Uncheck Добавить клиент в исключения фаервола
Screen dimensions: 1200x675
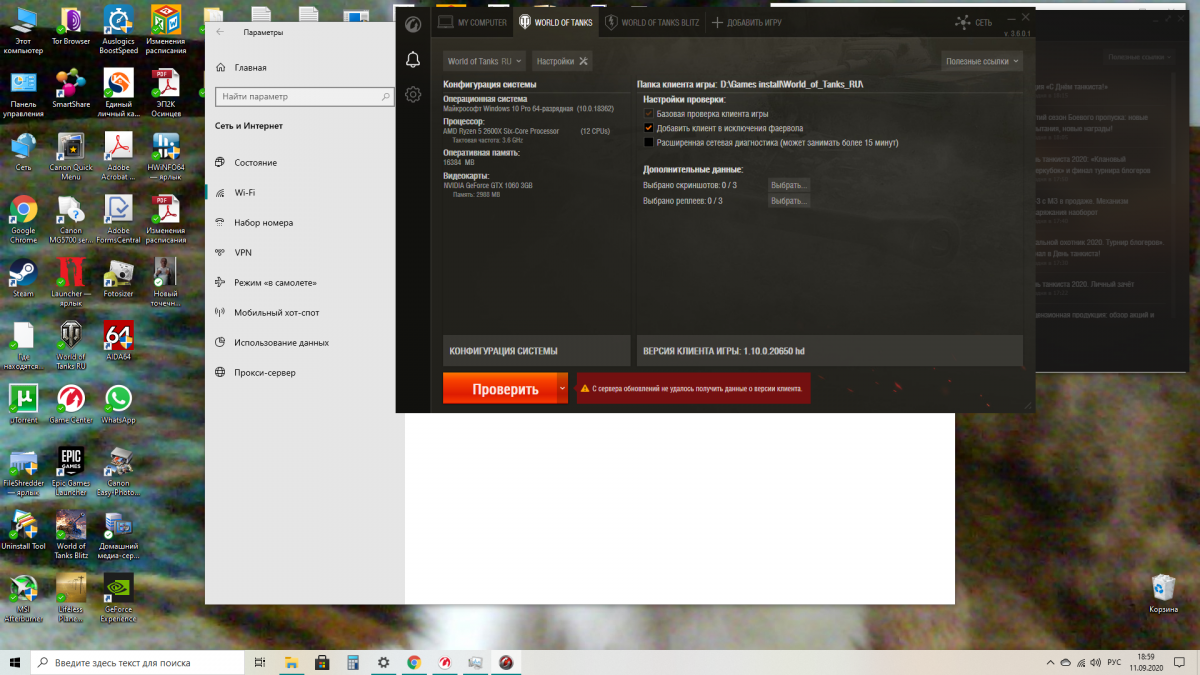click(648, 128)
